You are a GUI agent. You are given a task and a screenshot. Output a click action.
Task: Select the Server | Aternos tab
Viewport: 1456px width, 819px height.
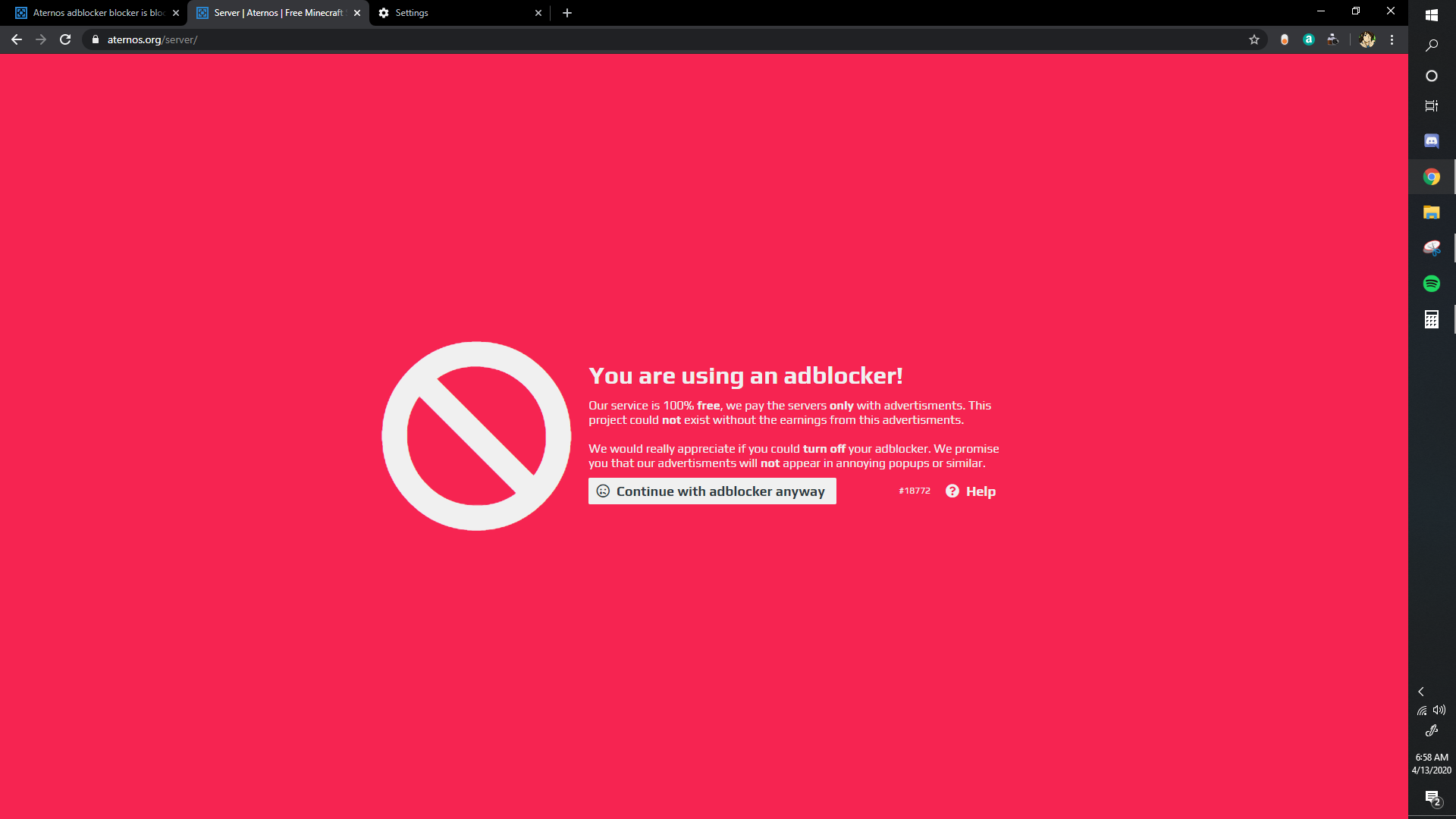[x=278, y=13]
